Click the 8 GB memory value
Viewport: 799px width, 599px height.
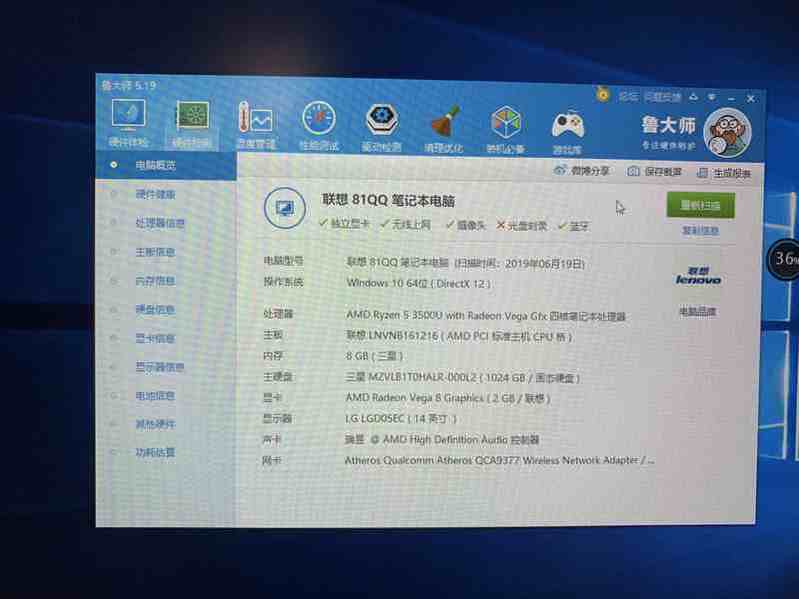375,356
